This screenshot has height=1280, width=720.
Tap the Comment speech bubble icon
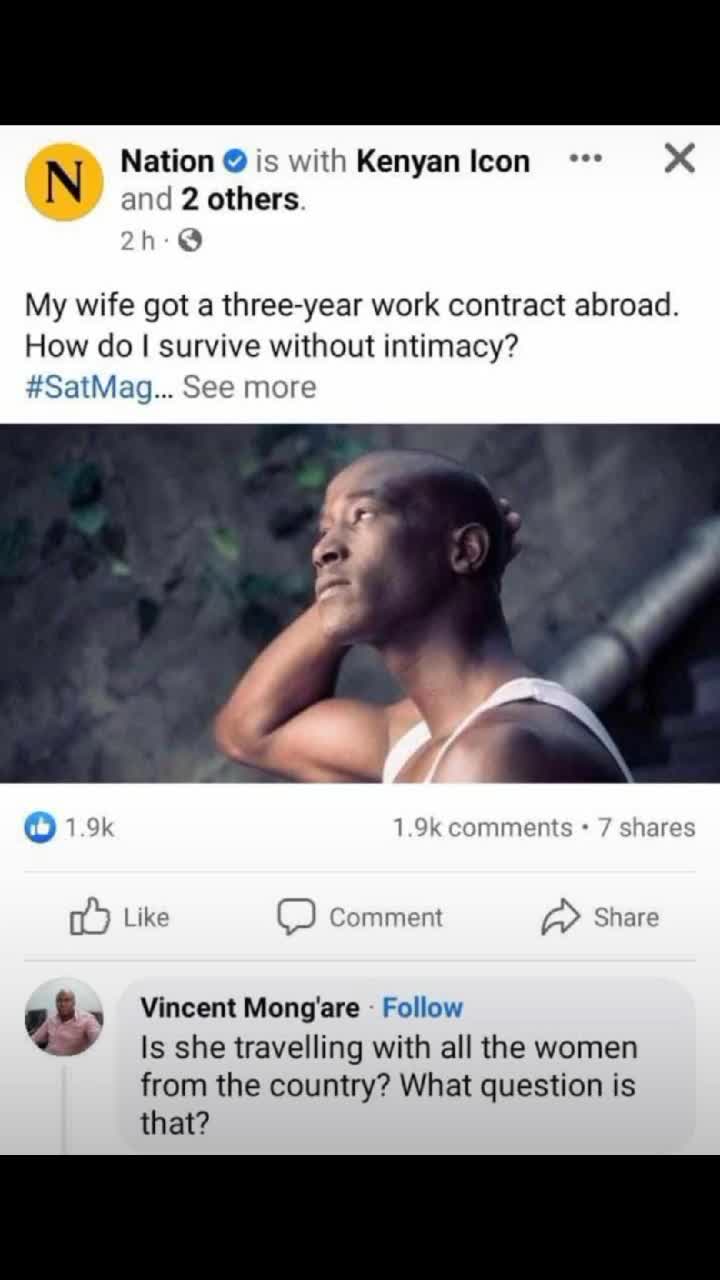tap(296, 917)
